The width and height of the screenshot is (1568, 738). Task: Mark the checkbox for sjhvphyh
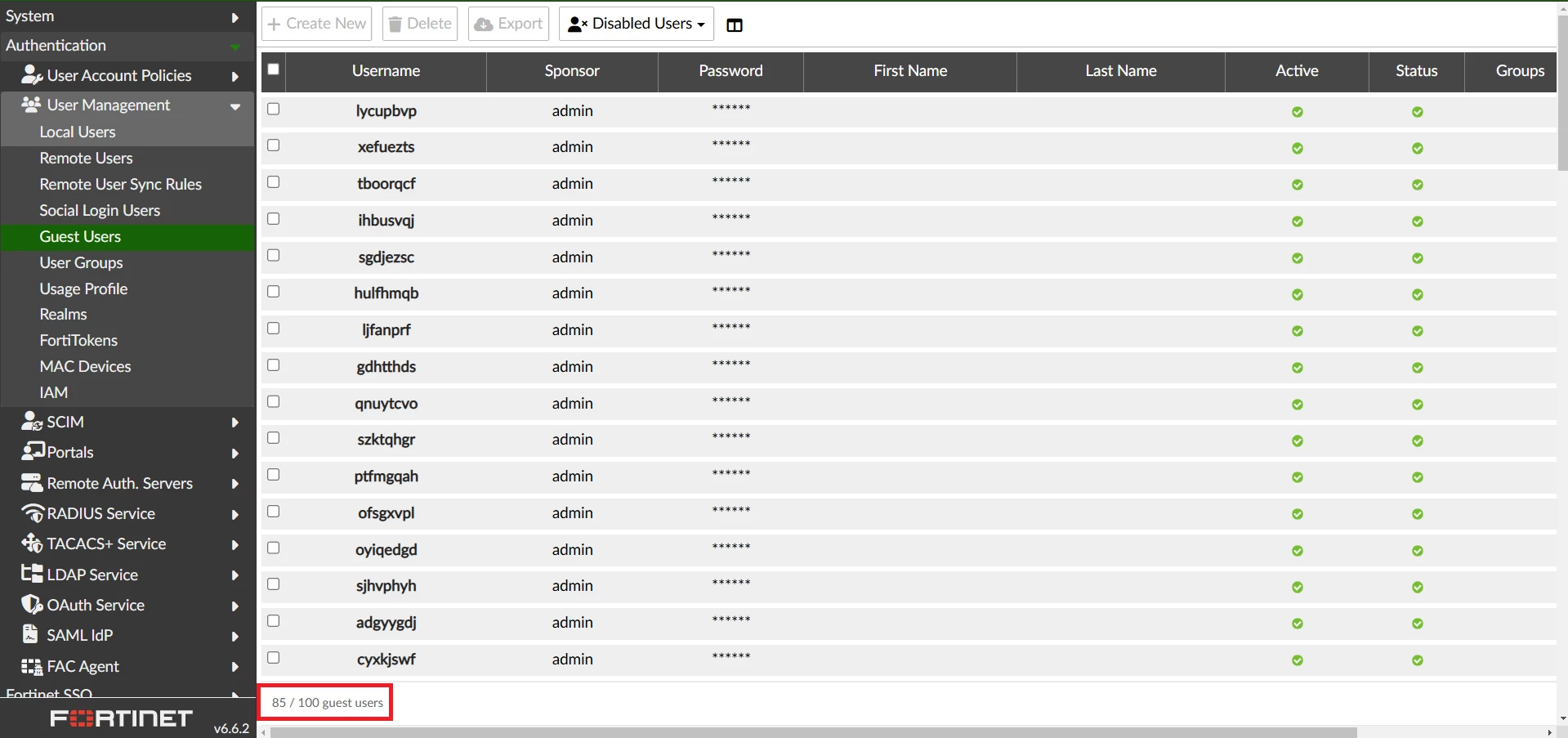click(273, 584)
